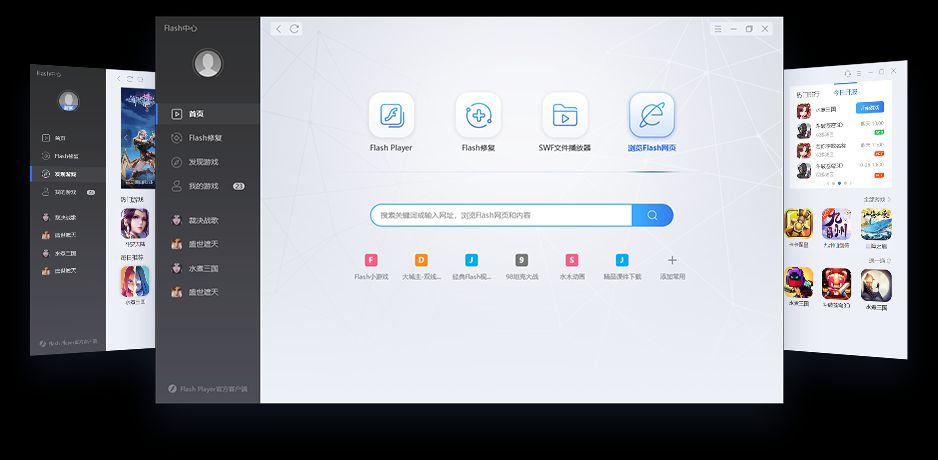This screenshot has width=938, height=460.
Task: Select 首页 in the front window sidebar
Action: click(208, 114)
